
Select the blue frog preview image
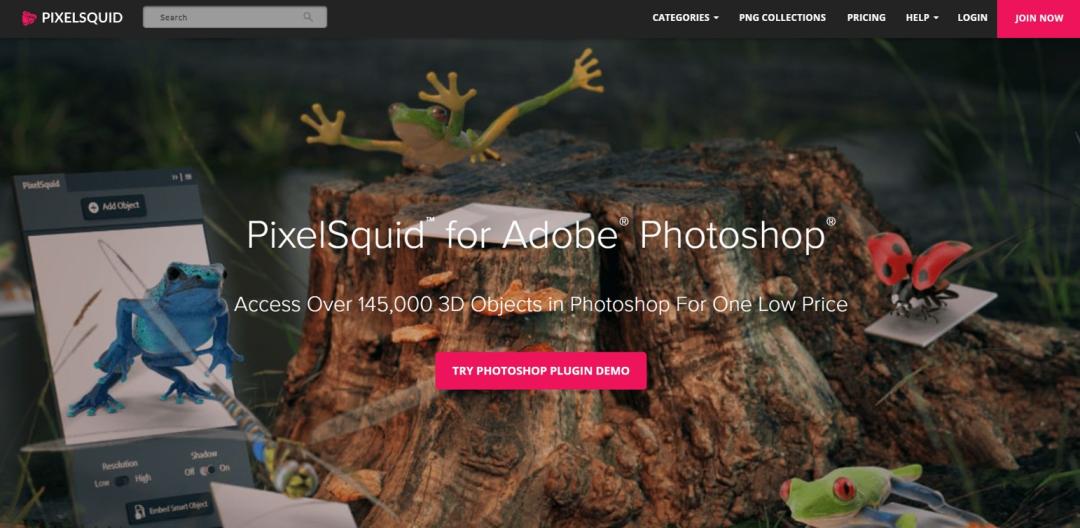click(x=132, y=334)
